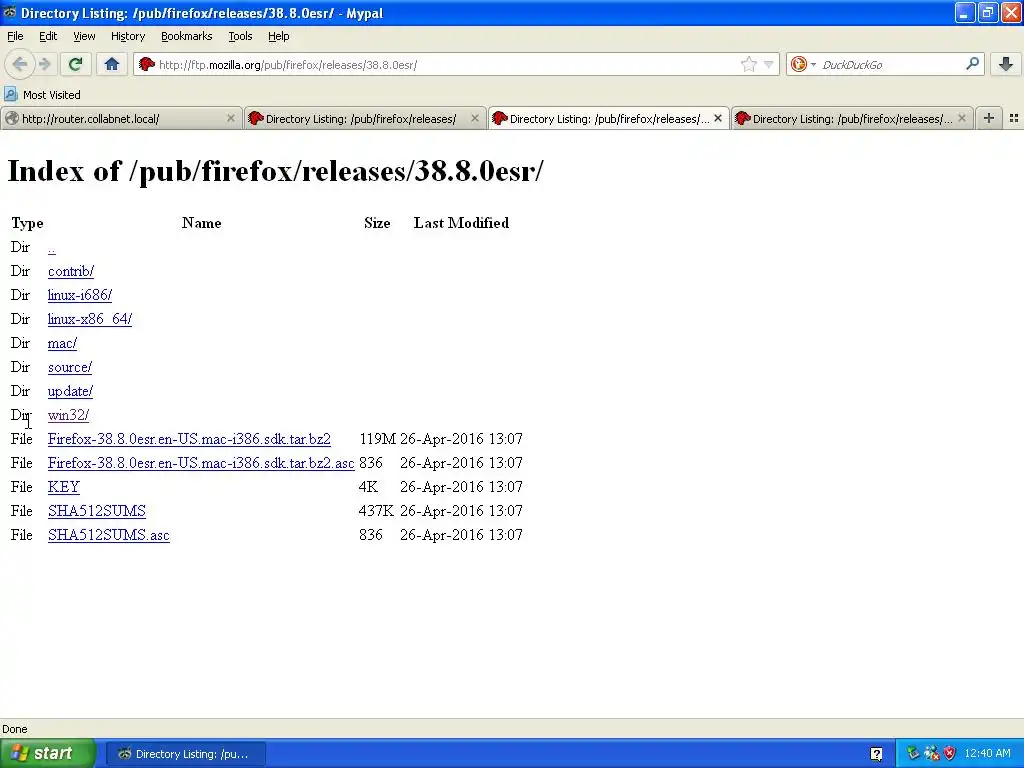The image size is (1024, 768).
Task: Click the search magnifier icon
Action: (x=972, y=64)
